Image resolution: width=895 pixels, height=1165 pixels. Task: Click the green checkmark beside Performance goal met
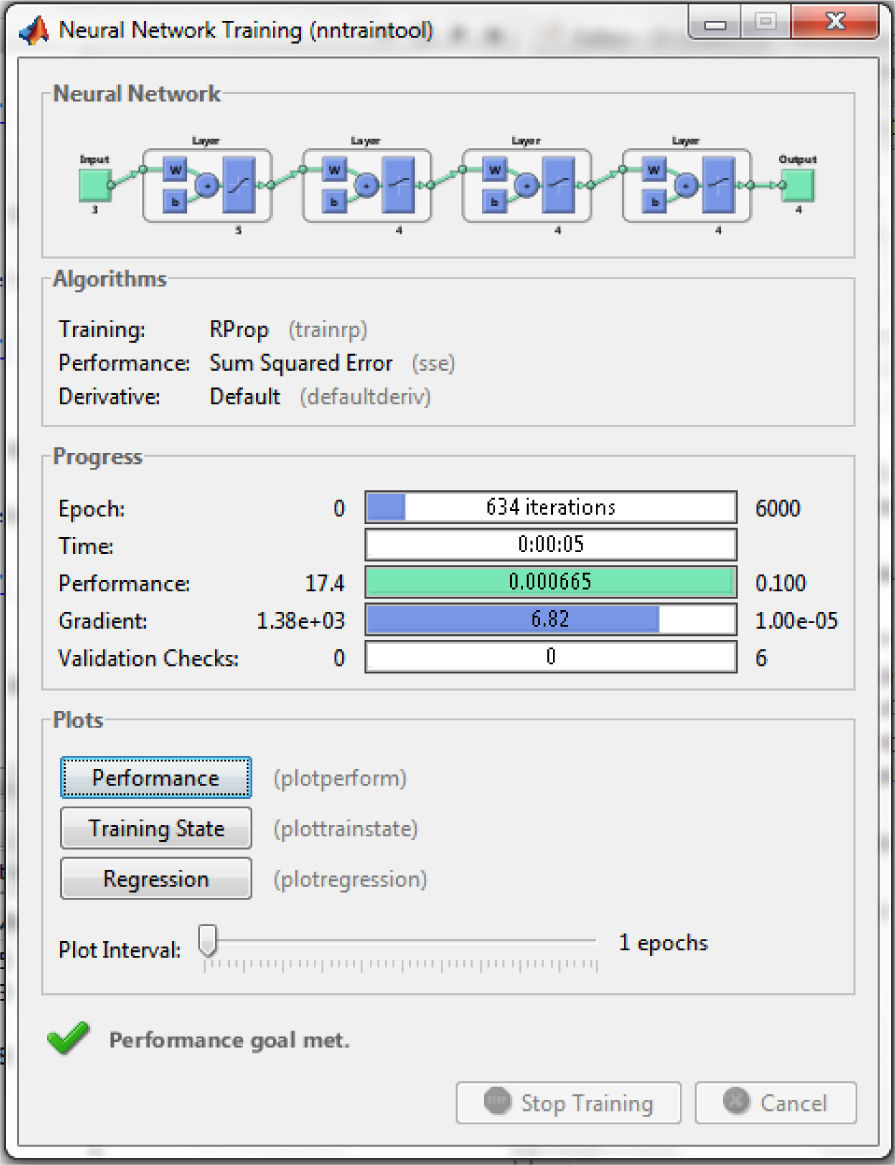[68, 1040]
